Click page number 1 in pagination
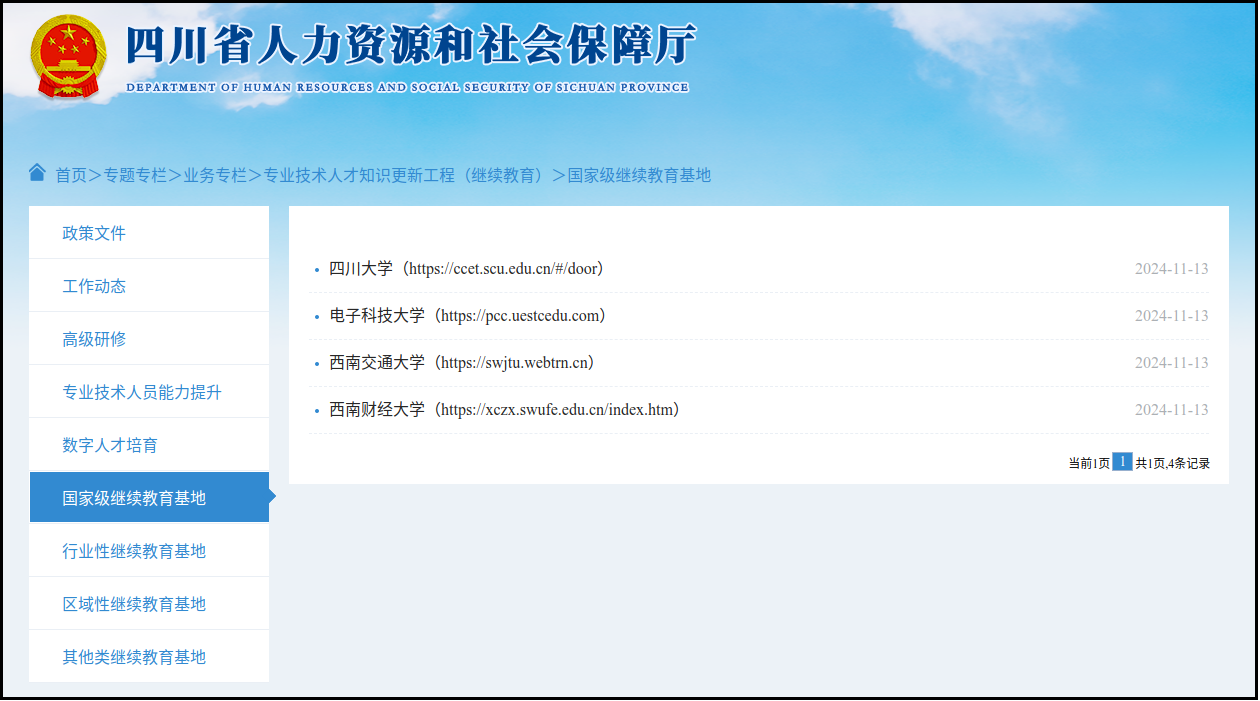This screenshot has height=701, width=1260. [x=1122, y=462]
